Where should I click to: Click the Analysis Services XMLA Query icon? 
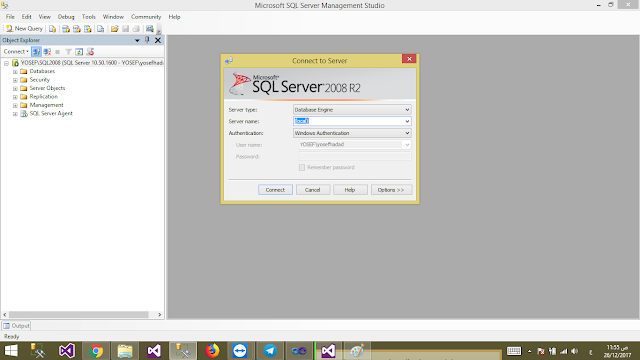click(87, 29)
